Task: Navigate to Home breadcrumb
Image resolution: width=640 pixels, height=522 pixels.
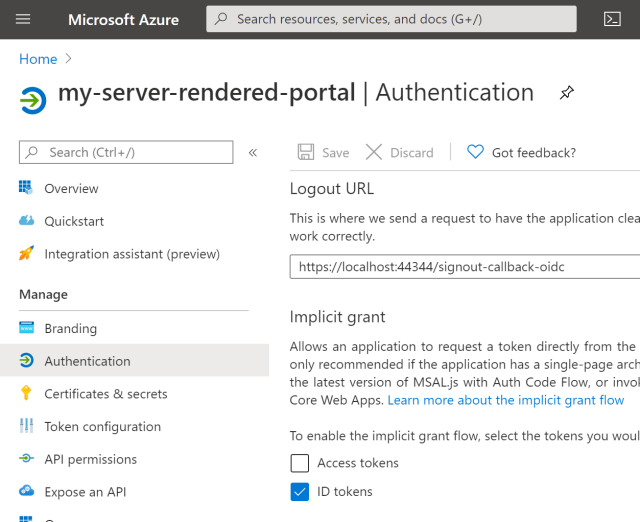Action: [x=38, y=60]
